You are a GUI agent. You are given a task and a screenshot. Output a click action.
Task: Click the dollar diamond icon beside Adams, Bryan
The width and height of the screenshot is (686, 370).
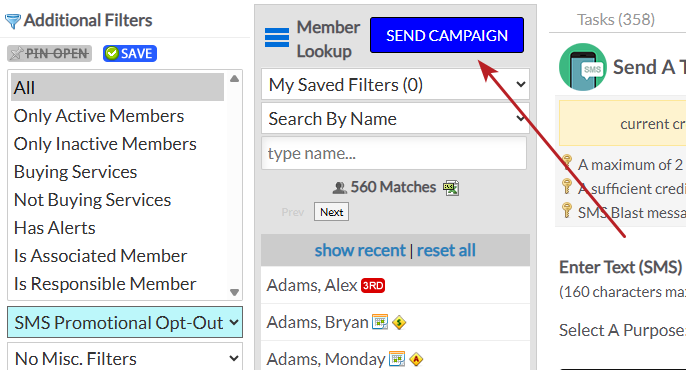tap(399, 323)
